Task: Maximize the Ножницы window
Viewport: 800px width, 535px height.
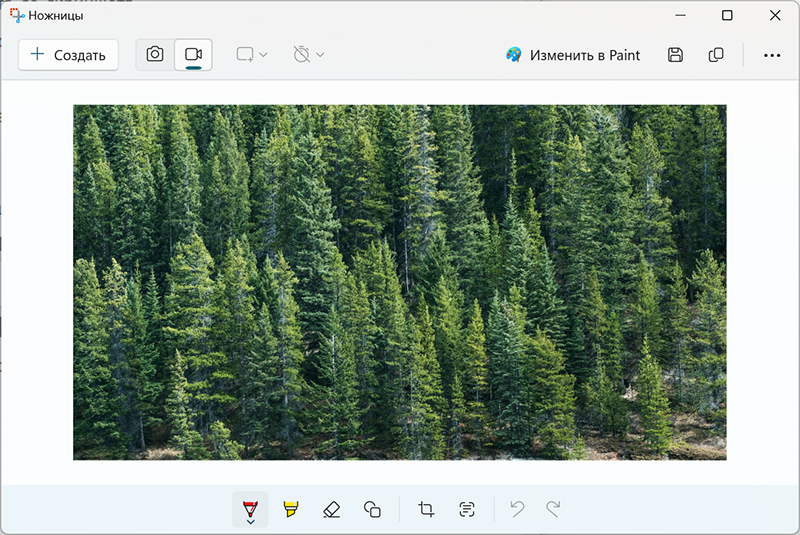Action: (x=727, y=15)
